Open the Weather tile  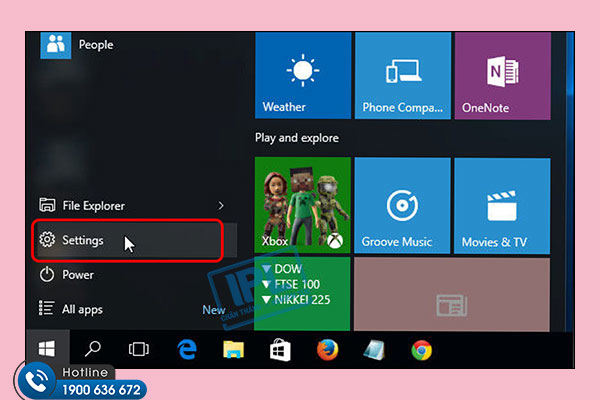coord(303,75)
